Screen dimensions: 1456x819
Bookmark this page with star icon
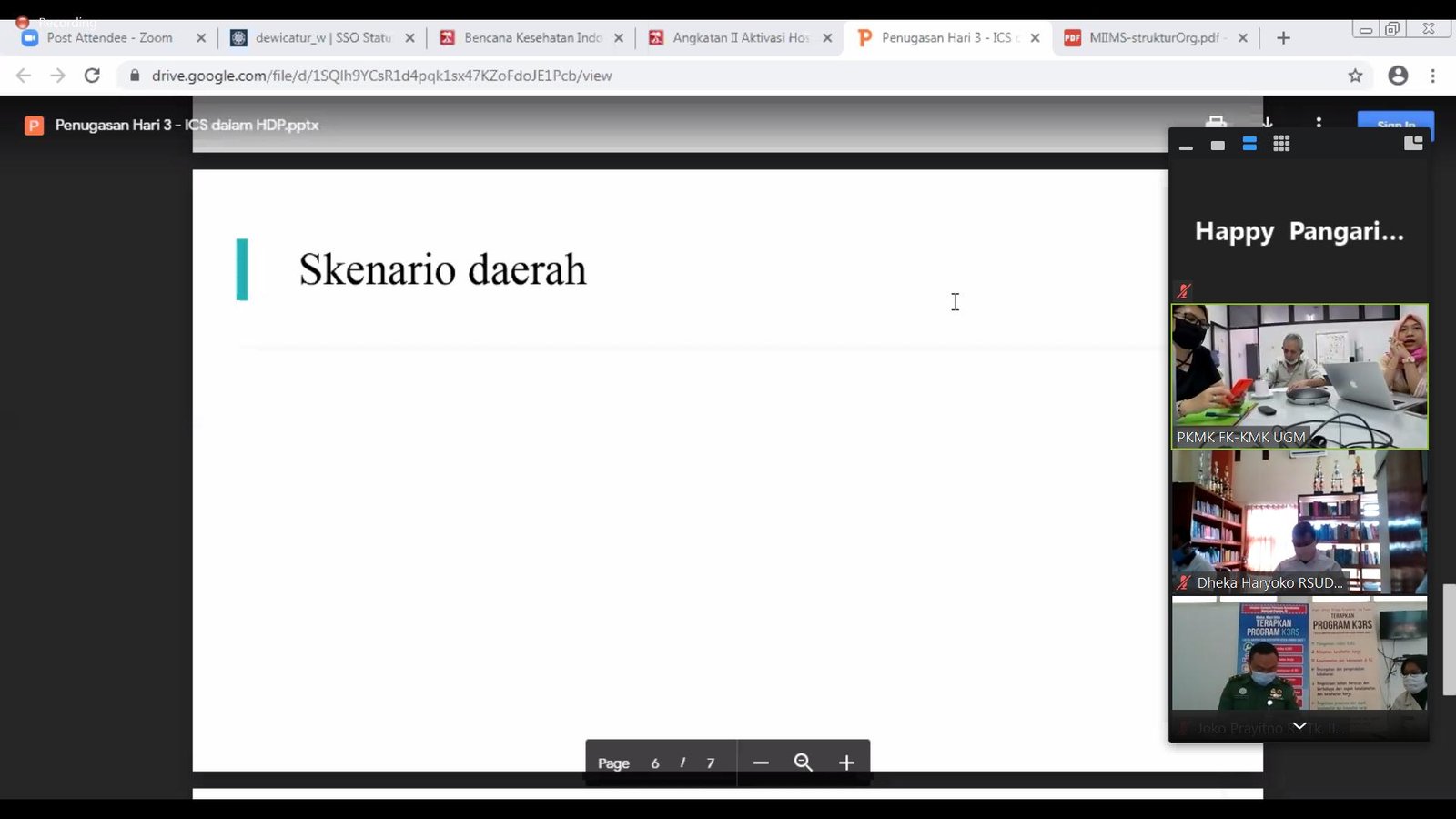(1355, 76)
